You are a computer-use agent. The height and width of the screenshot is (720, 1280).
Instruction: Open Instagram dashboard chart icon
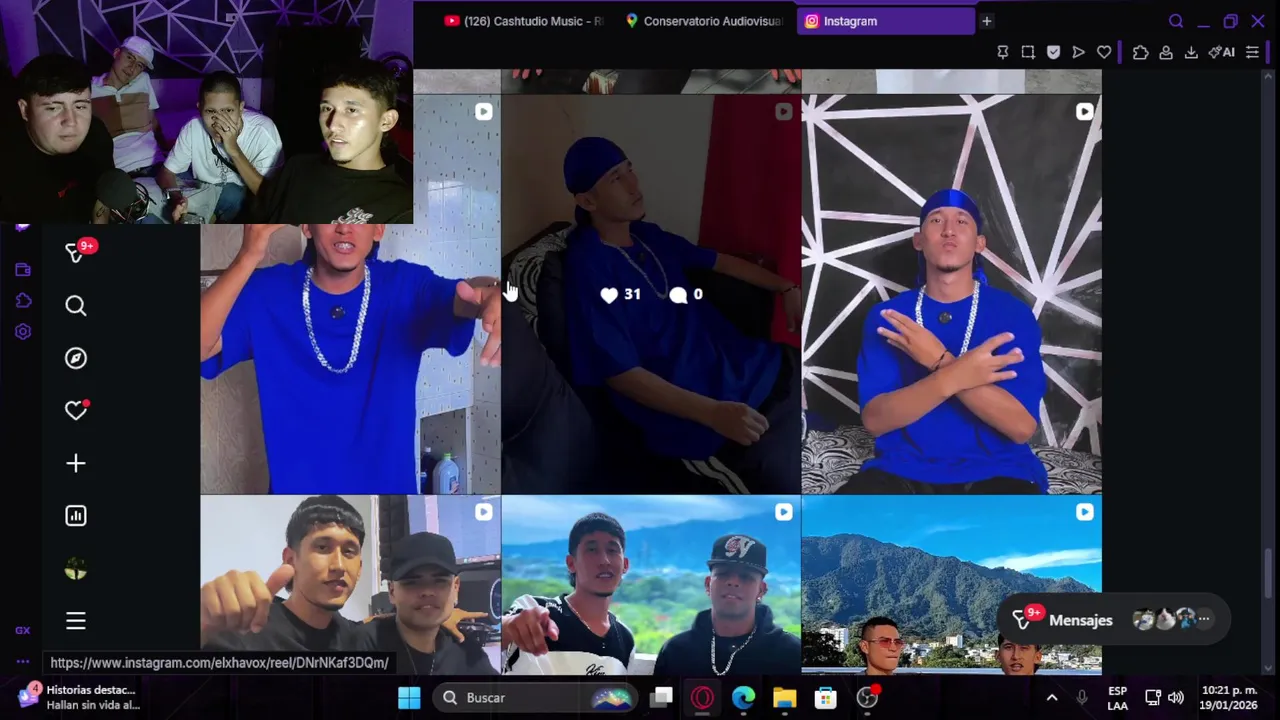click(x=76, y=515)
